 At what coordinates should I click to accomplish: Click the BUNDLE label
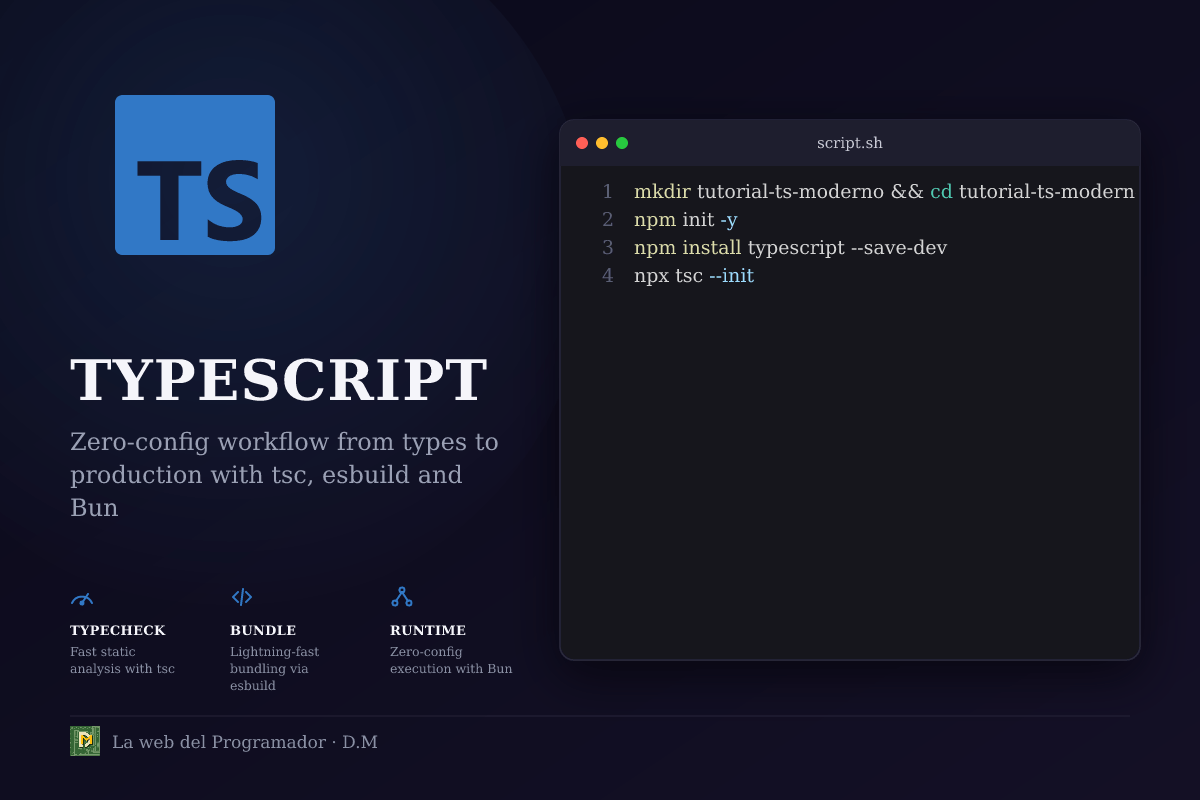263,631
